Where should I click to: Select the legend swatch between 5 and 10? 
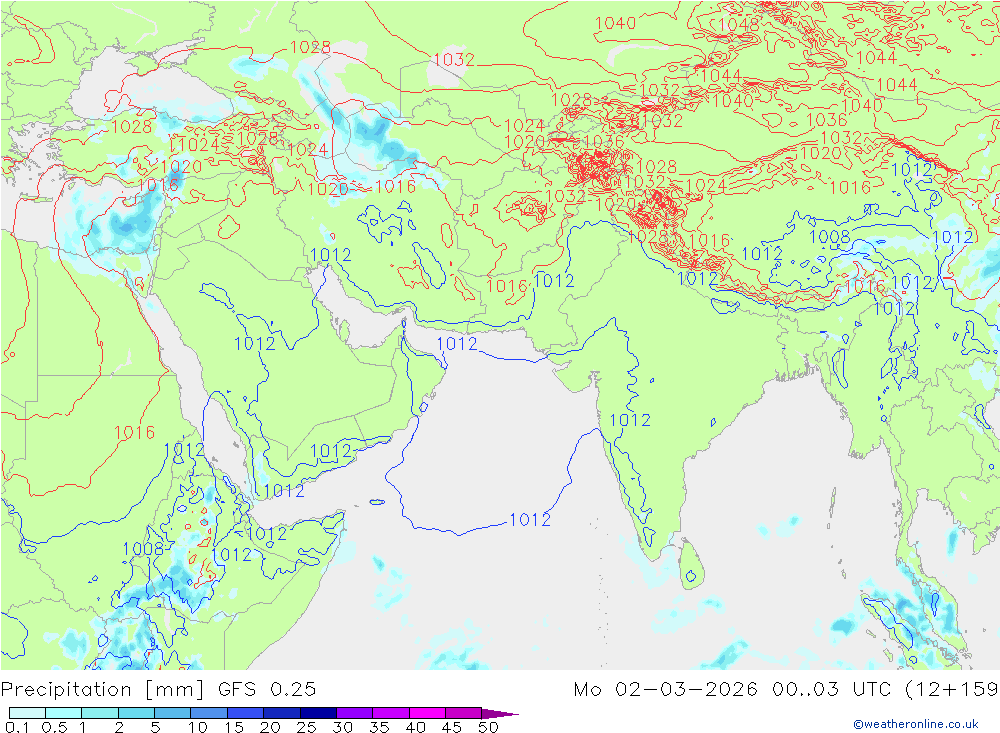[172, 713]
